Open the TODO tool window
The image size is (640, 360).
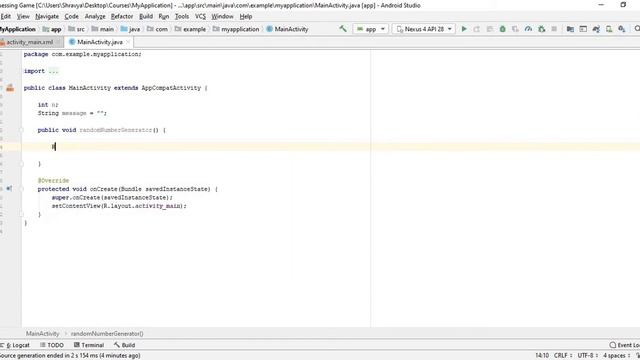tap(52, 345)
